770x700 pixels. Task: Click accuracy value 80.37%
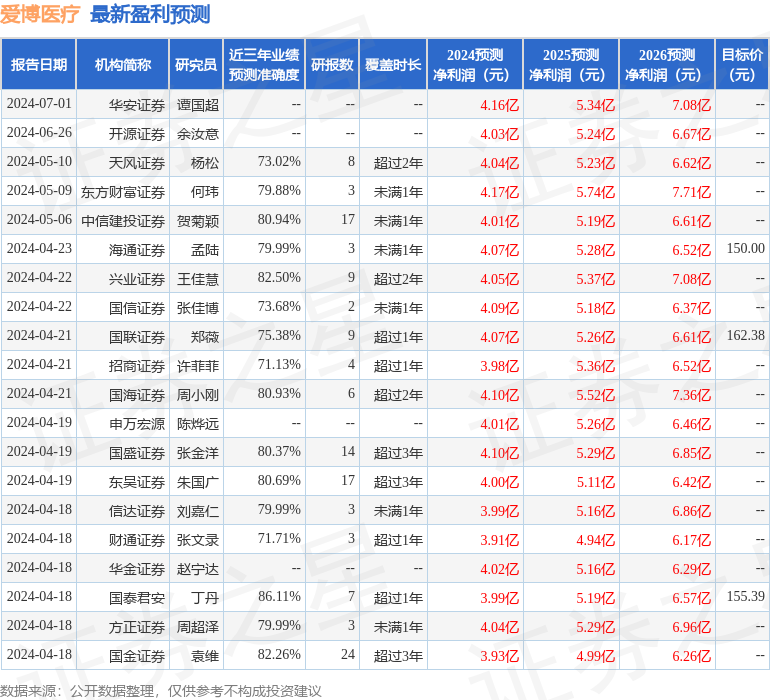coord(279,451)
